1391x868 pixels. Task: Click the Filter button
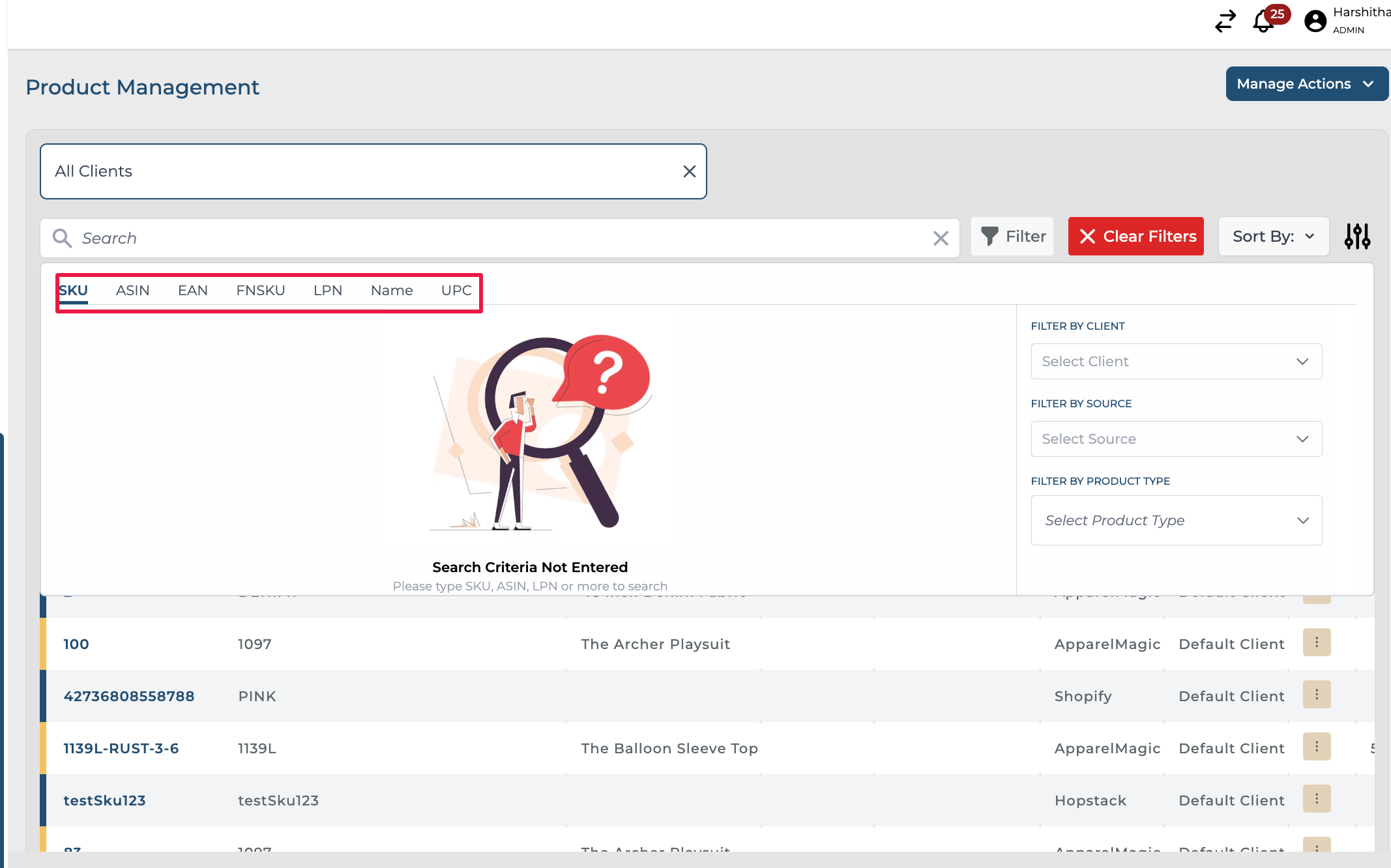pyautogui.click(x=1012, y=237)
